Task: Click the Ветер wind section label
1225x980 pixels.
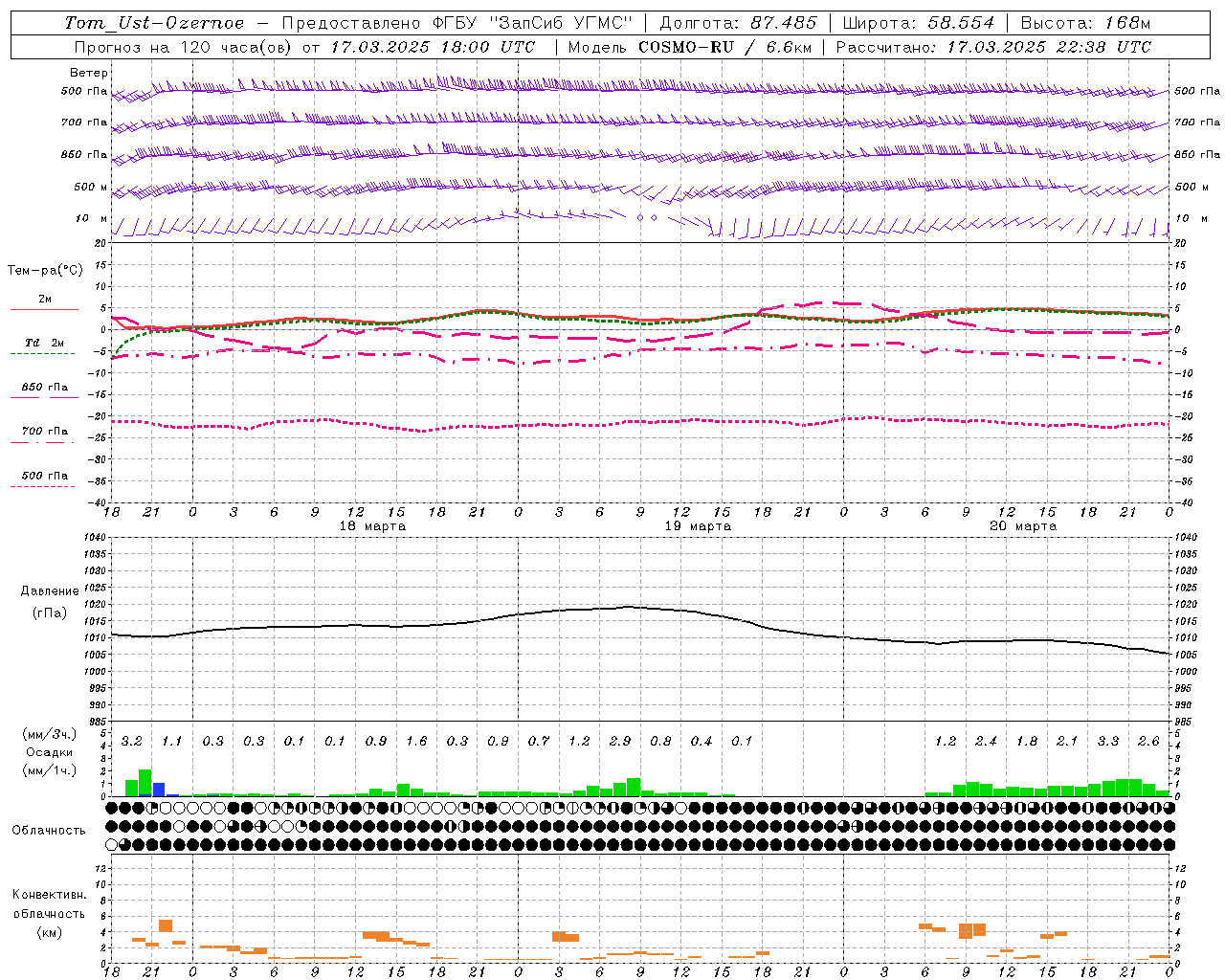Action: pyautogui.click(x=89, y=73)
